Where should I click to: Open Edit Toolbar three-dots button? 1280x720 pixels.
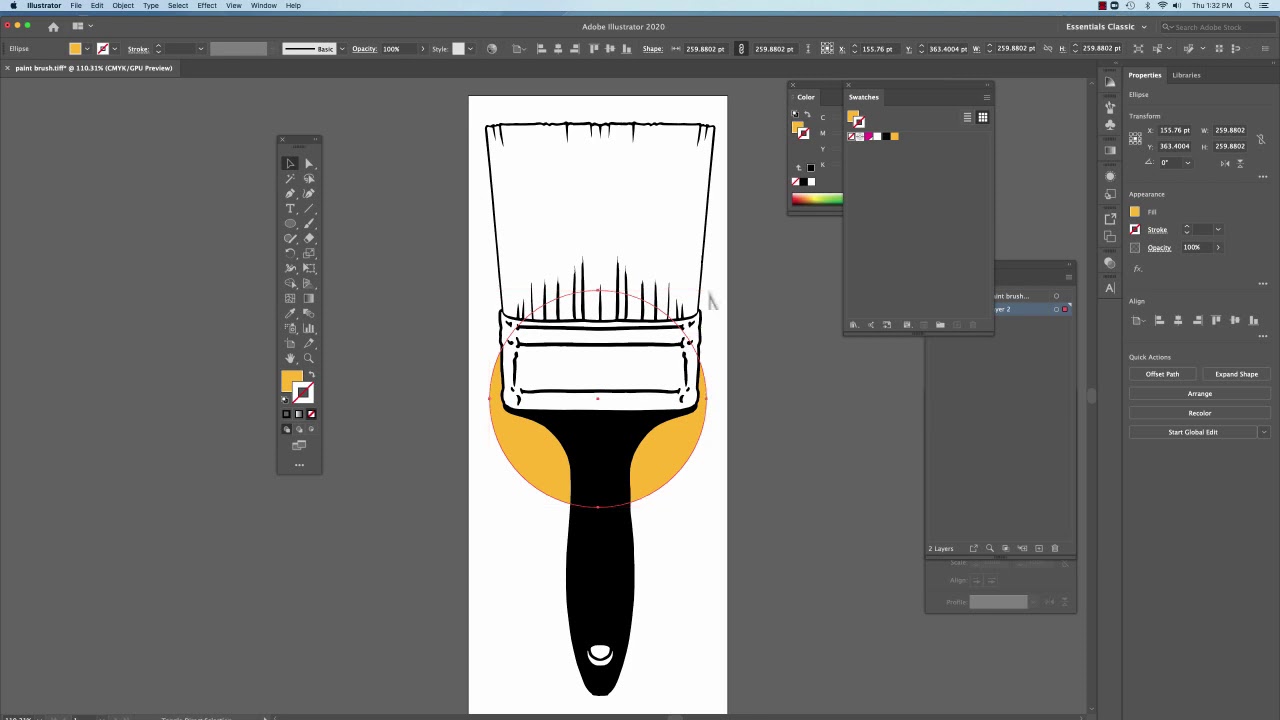pyautogui.click(x=299, y=464)
